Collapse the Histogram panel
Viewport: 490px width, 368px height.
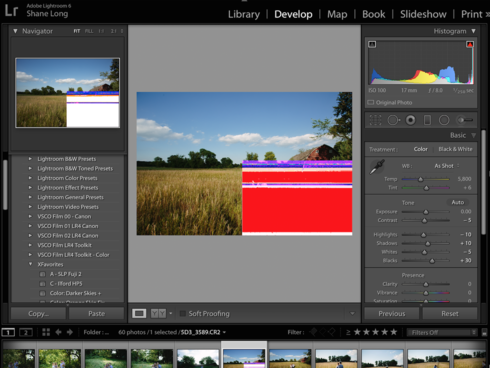(x=473, y=31)
